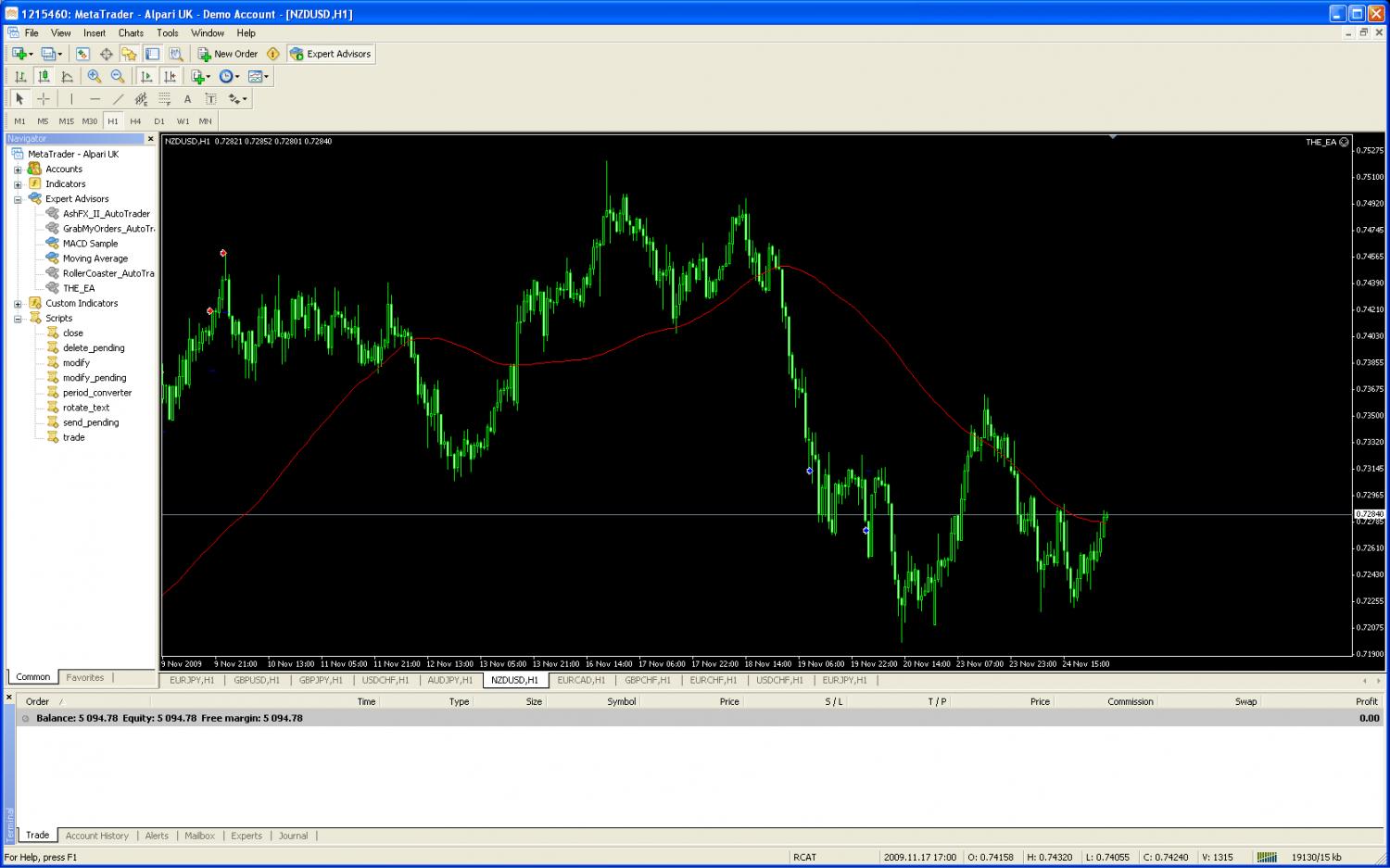Viewport: 1390px width, 868px height.
Task: Select the text label tool
Action: [x=210, y=99]
